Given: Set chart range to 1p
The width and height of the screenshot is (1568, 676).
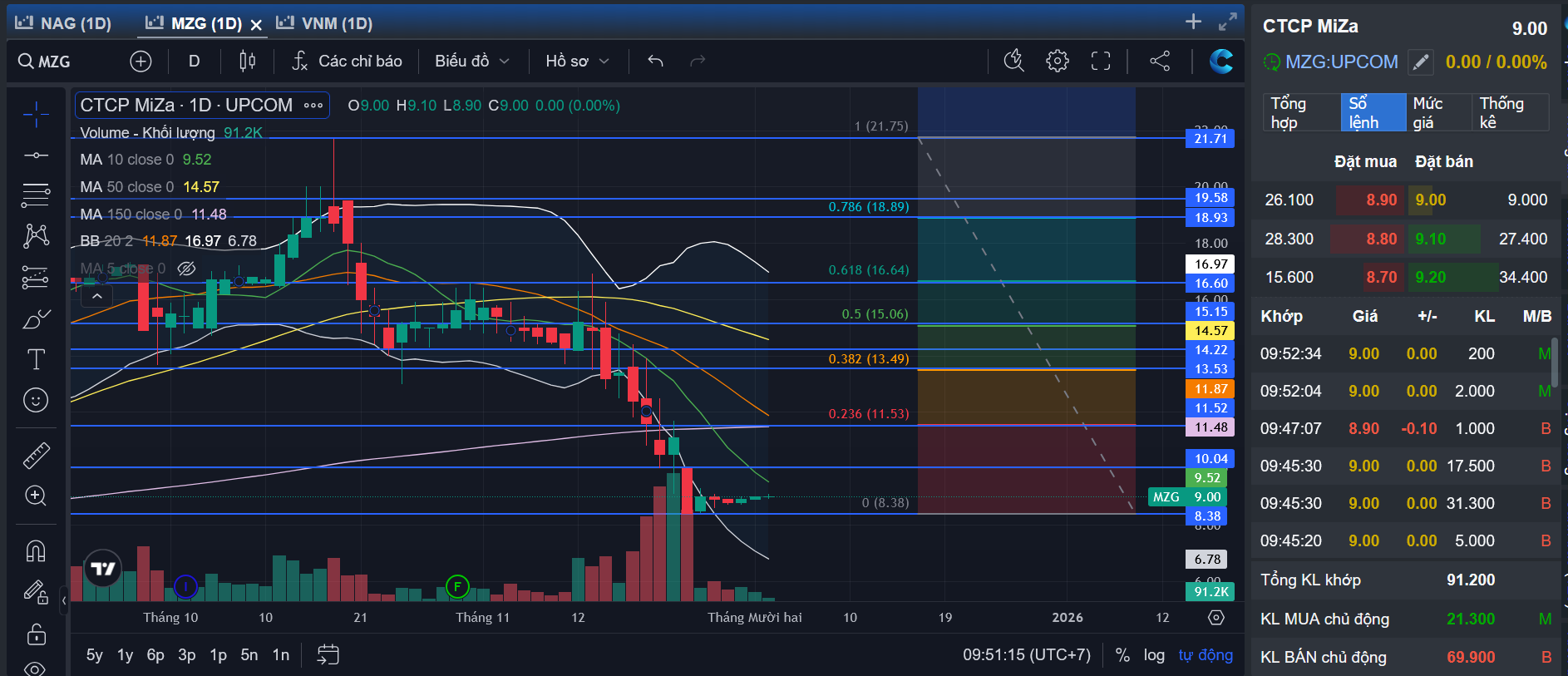Looking at the screenshot, I should [219, 655].
